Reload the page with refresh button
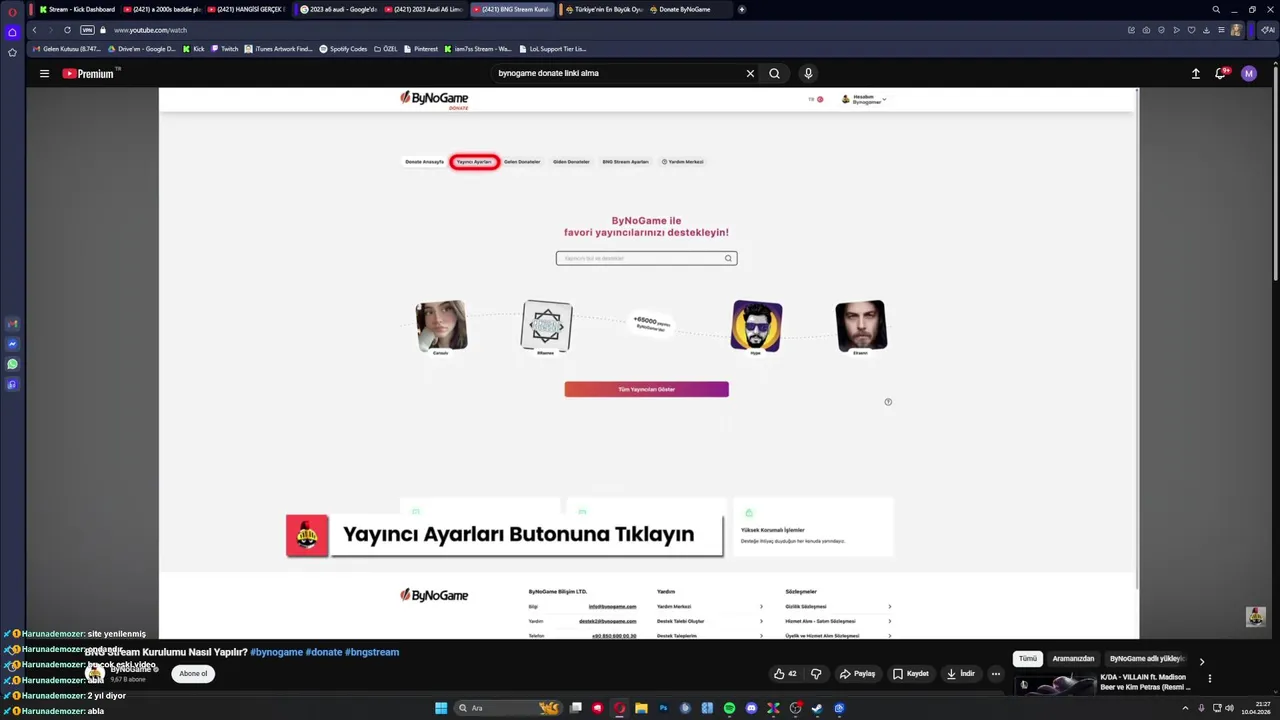Viewport: 1280px width, 720px height. pos(67,30)
